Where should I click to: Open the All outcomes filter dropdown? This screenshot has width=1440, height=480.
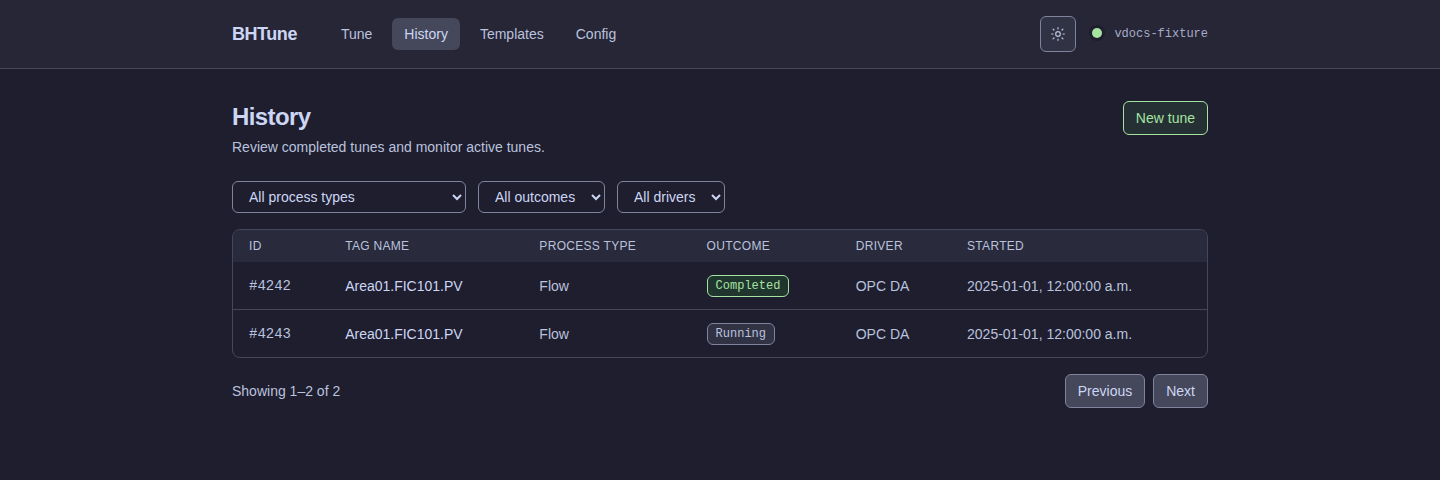[541, 197]
